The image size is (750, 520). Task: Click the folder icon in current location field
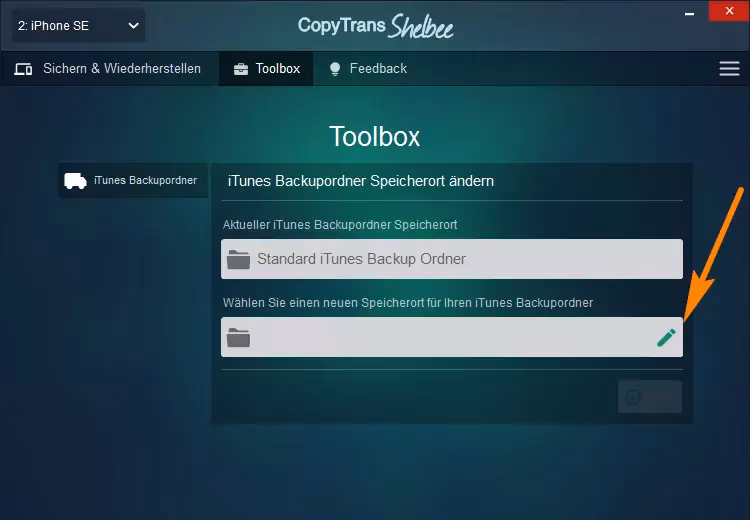point(238,259)
